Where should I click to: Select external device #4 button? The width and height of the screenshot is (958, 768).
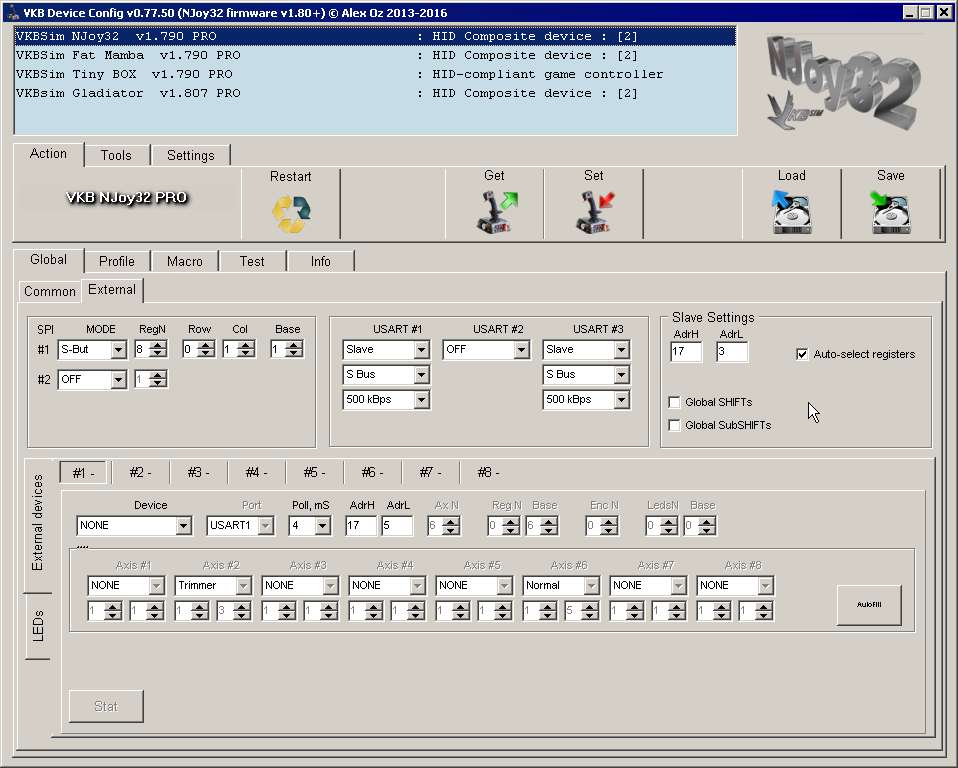coord(257,472)
